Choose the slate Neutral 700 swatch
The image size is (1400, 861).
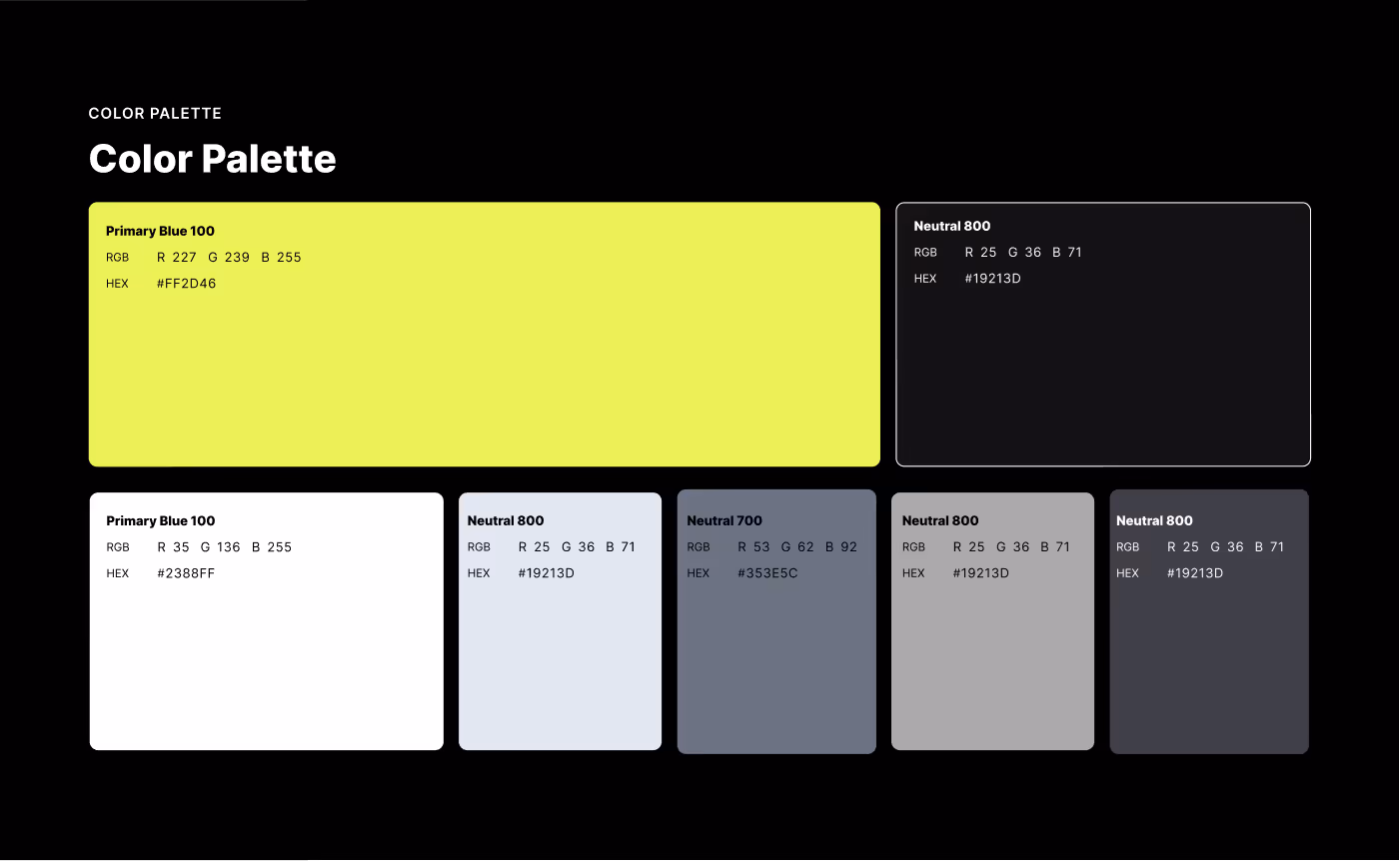pos(776,659)
